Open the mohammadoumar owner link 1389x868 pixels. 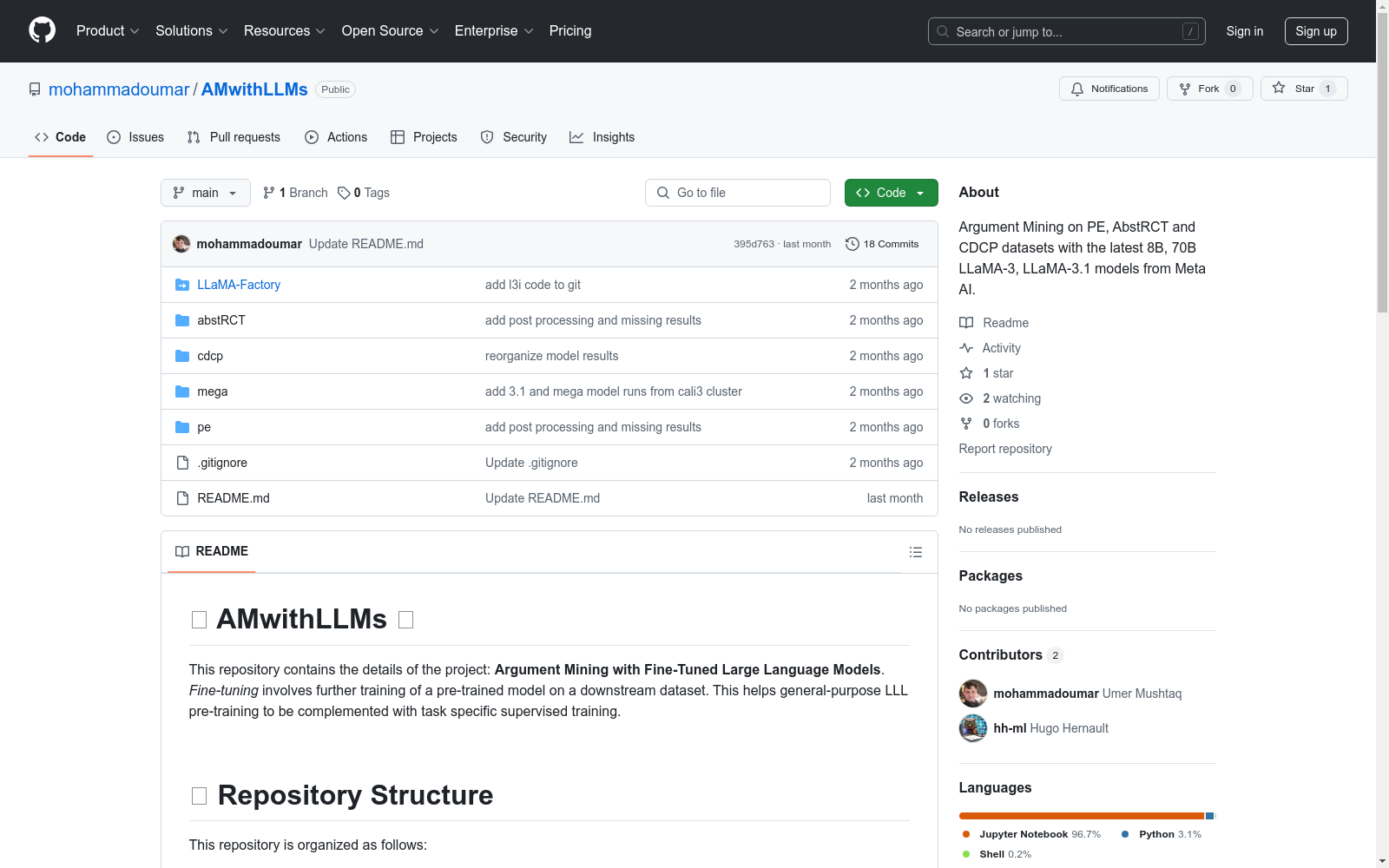coord(119,89)
